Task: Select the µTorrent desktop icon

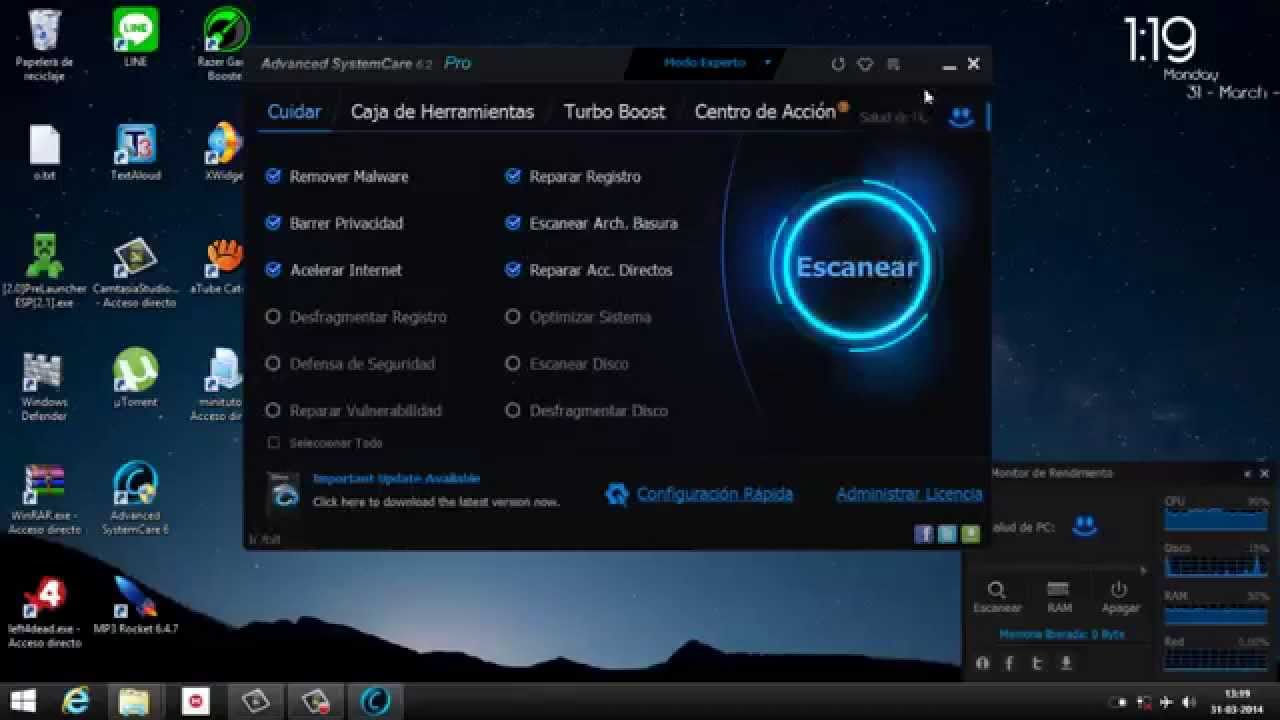Action: coord(135,377)
